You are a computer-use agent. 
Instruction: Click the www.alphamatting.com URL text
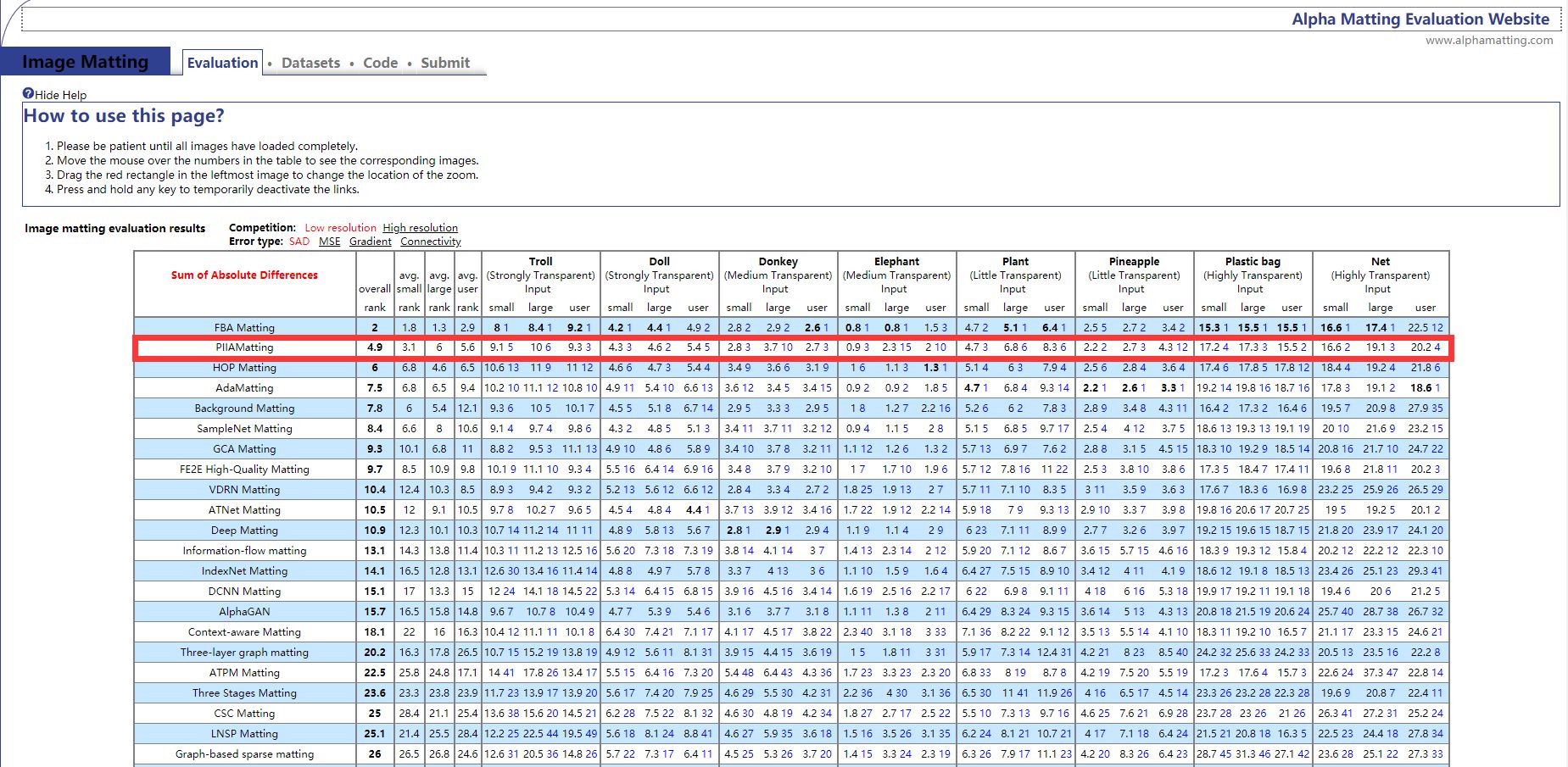pyautogui.click(x=1488, y=40)
